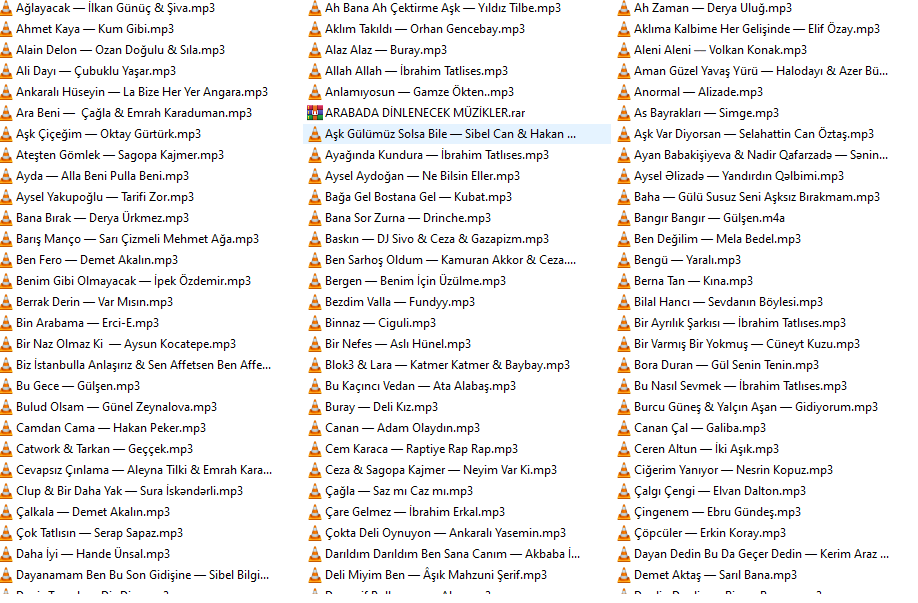Click the VLC icon for Barış Manço song
Screen dimensions: 918x603
pyautogui.click(x=6, y=239)
